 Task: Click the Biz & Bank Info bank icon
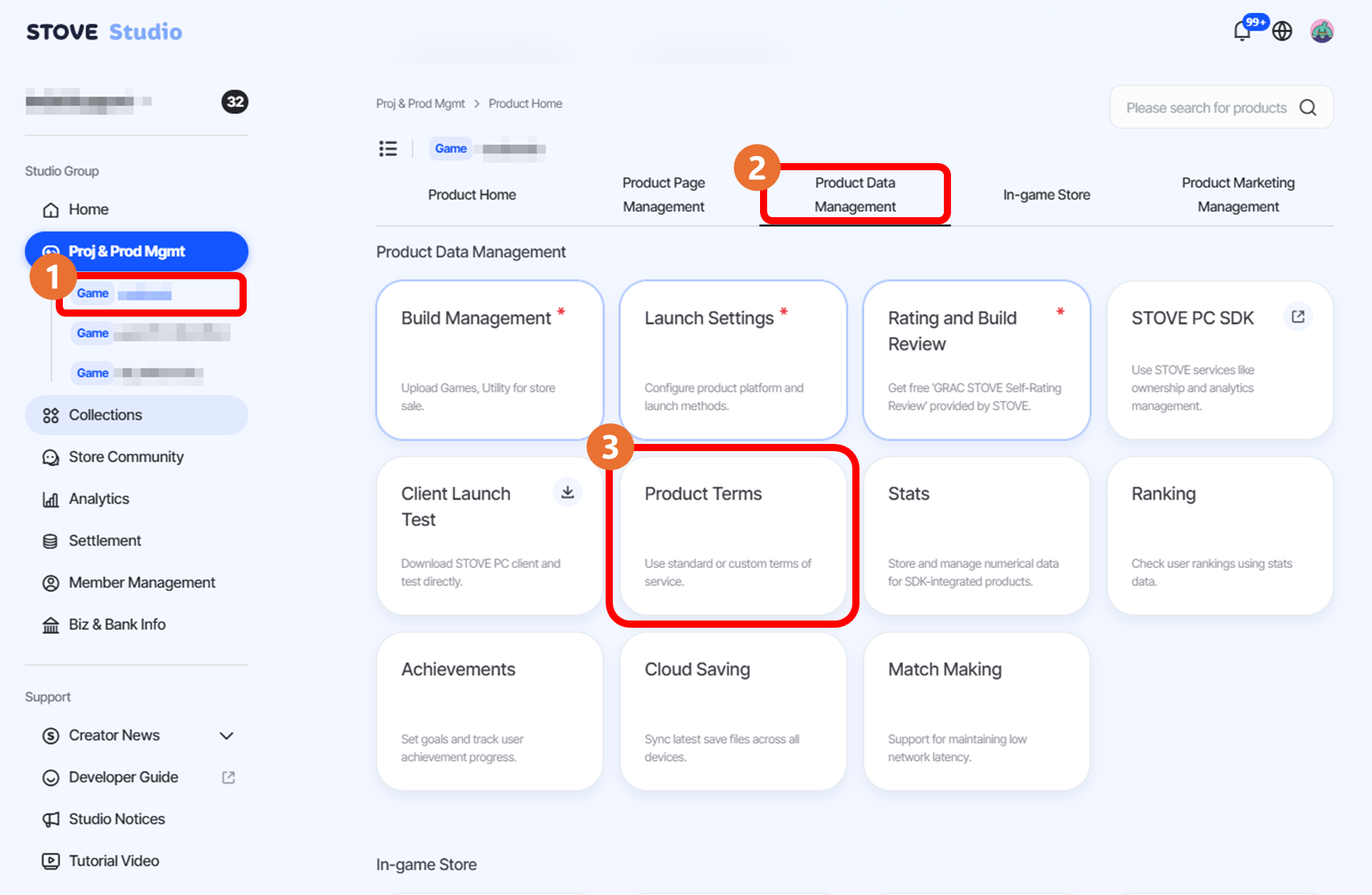[x=51, y=625]
